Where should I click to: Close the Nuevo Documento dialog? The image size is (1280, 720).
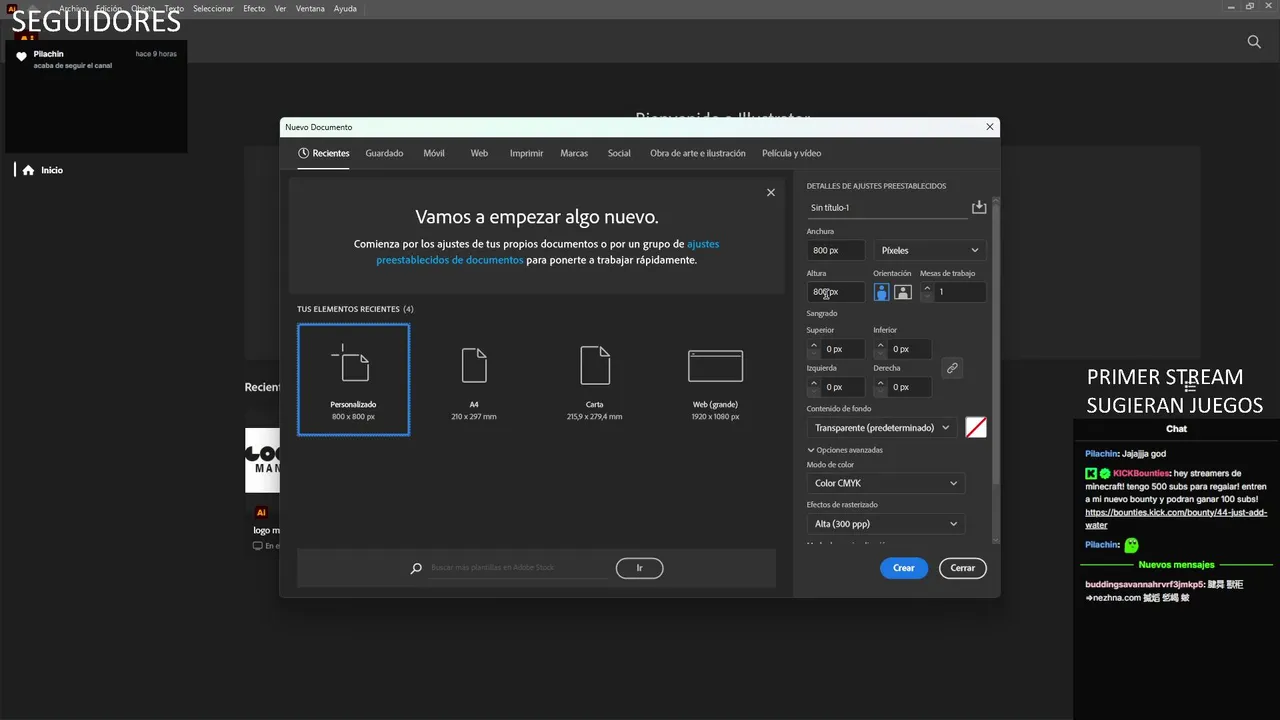[x=990, y=127]
